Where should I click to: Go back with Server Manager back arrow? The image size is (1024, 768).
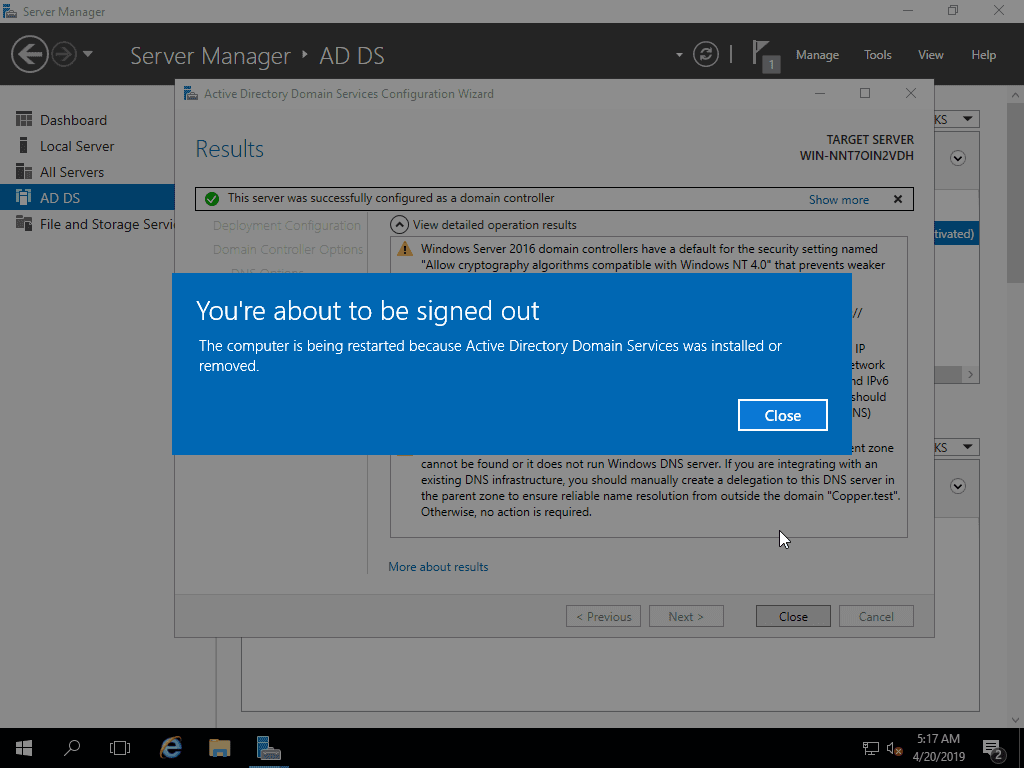[x=29, y=54]
